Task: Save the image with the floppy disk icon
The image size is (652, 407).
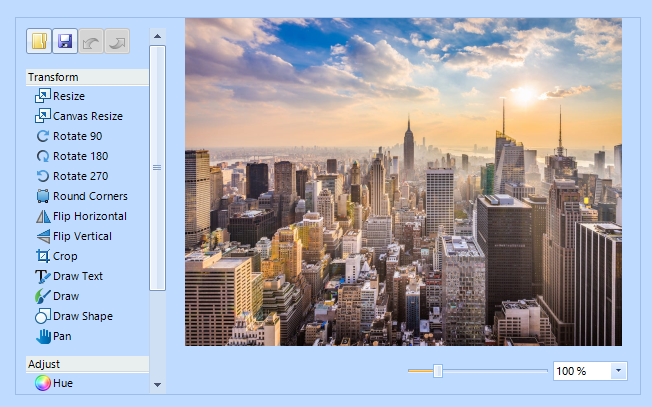Action: point(65,41)
